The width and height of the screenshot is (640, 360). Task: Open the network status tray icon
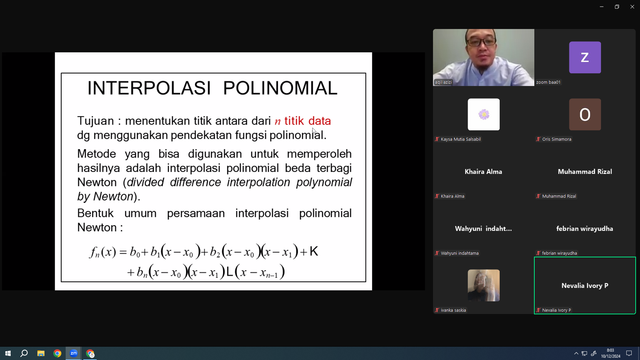584,353
